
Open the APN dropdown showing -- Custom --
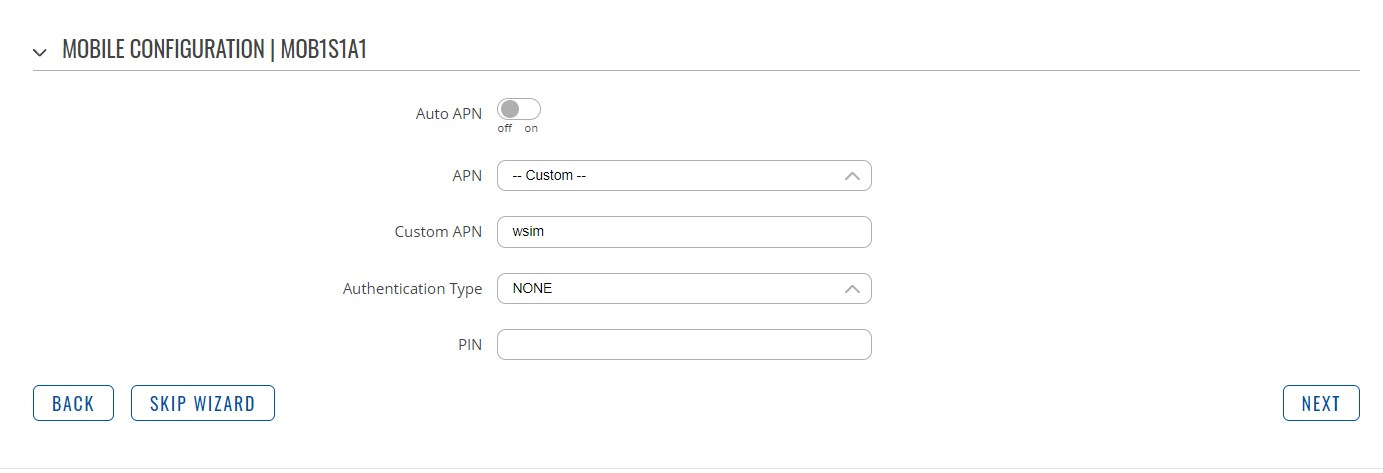coord(684,176)
